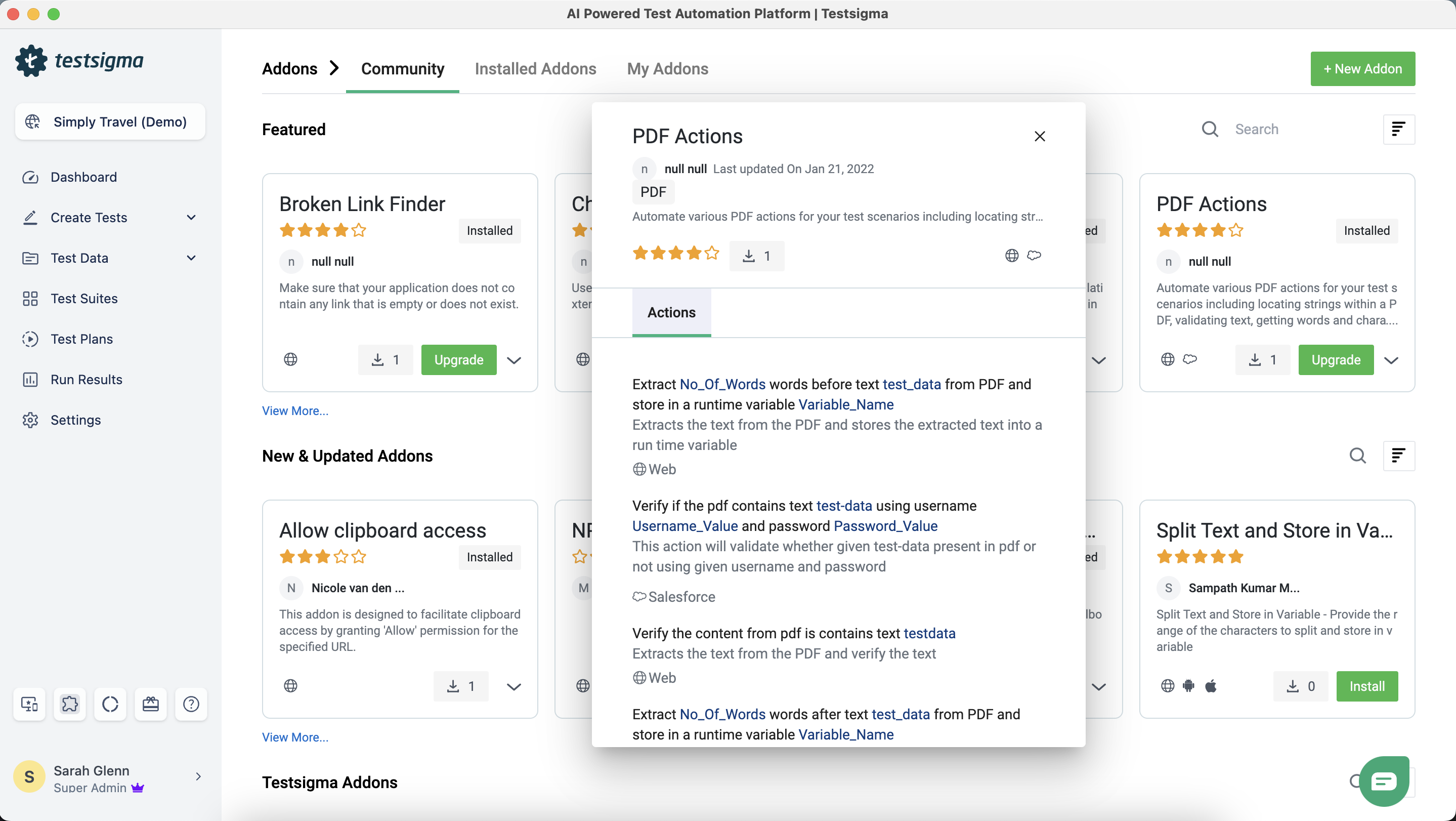Select the Actions tab in popup
Screen dimensions: 1456x821
click(x=671, y=313)
